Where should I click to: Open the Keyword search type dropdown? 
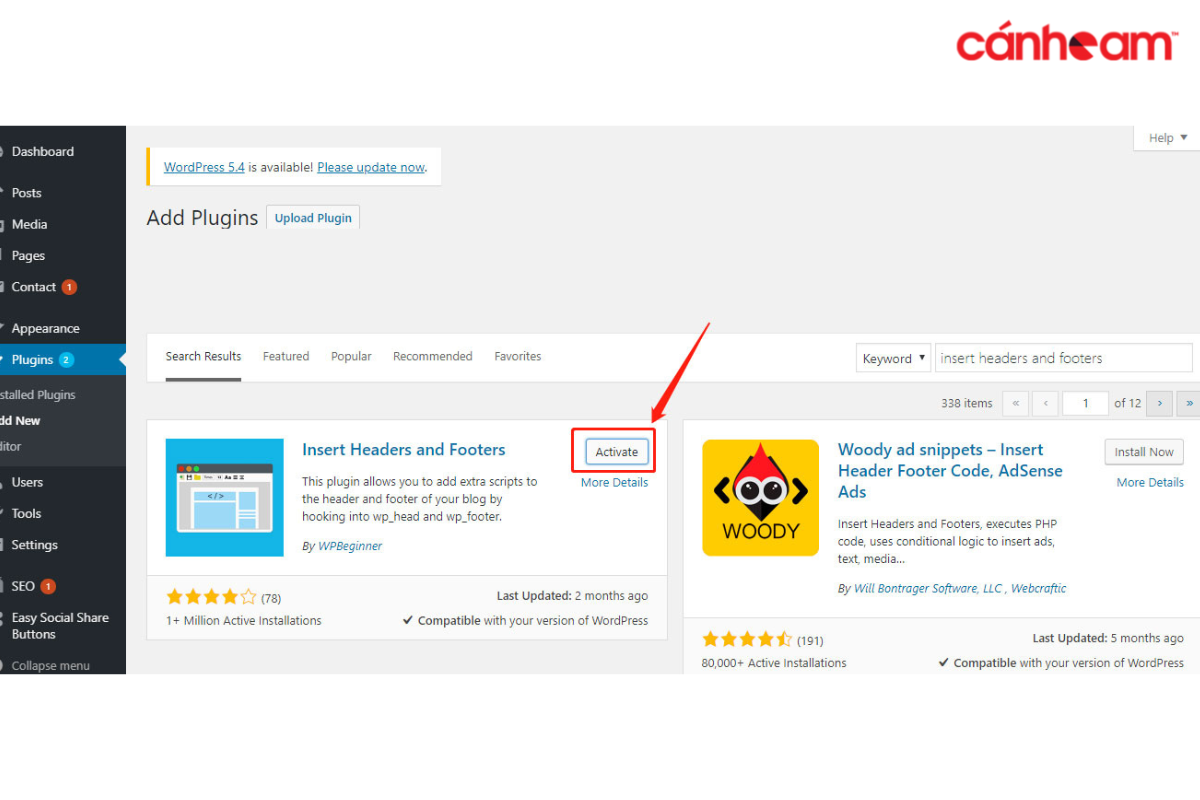[x=894, y=358]
